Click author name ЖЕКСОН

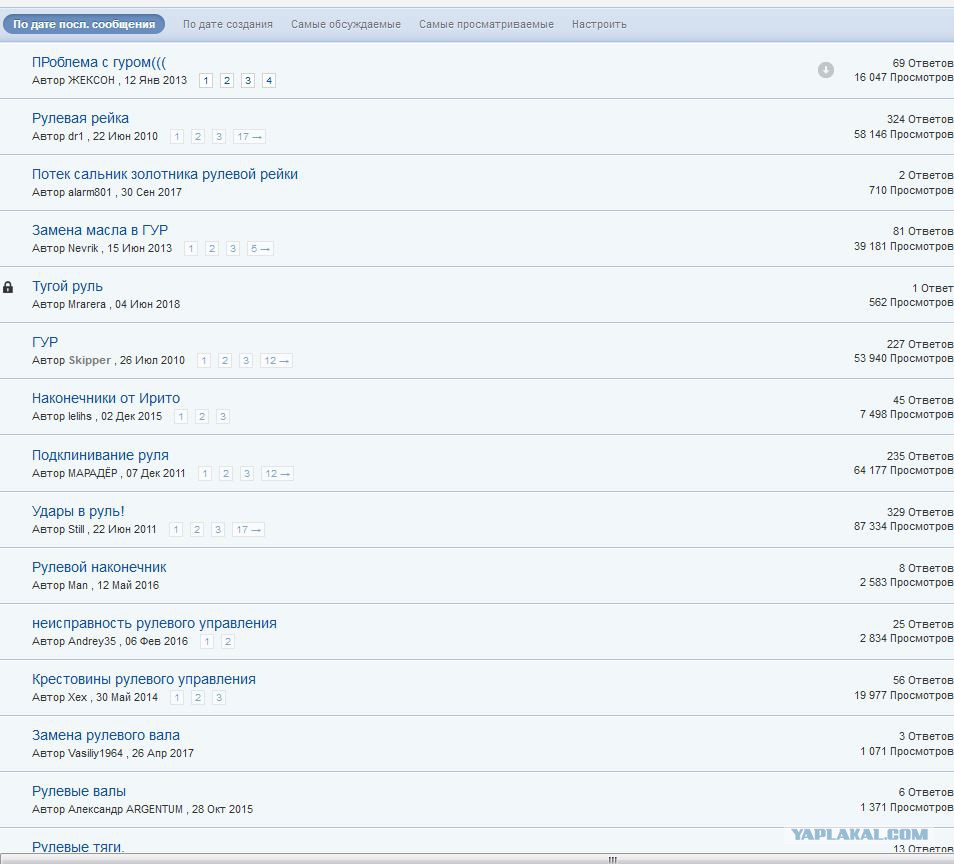tap(91, 80)
